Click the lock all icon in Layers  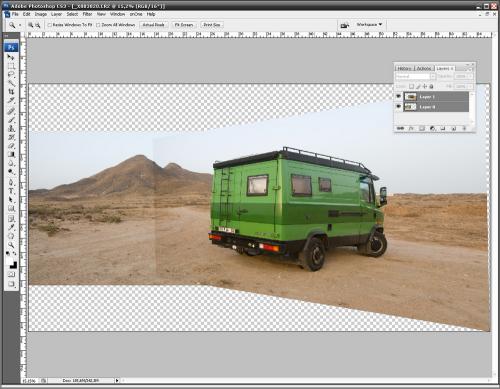[431, 86]
